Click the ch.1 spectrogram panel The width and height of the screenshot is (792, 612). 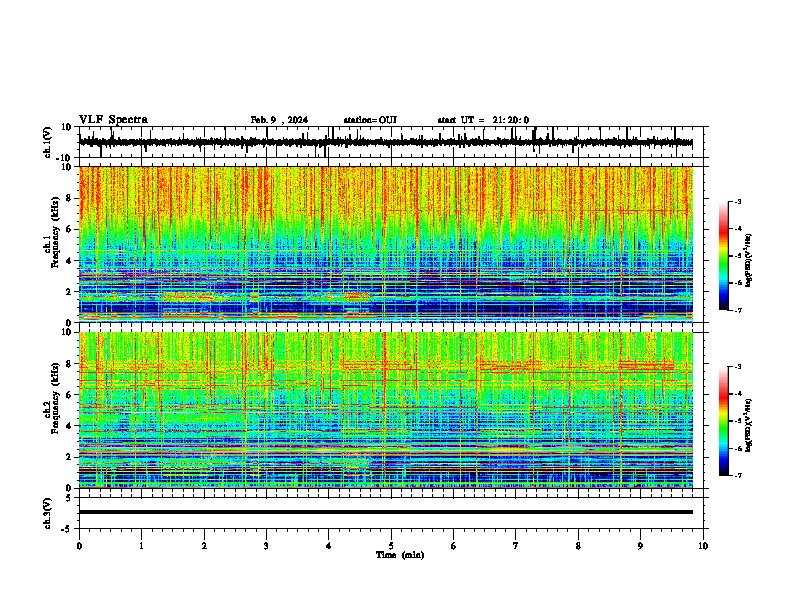[x=385, y=244]
